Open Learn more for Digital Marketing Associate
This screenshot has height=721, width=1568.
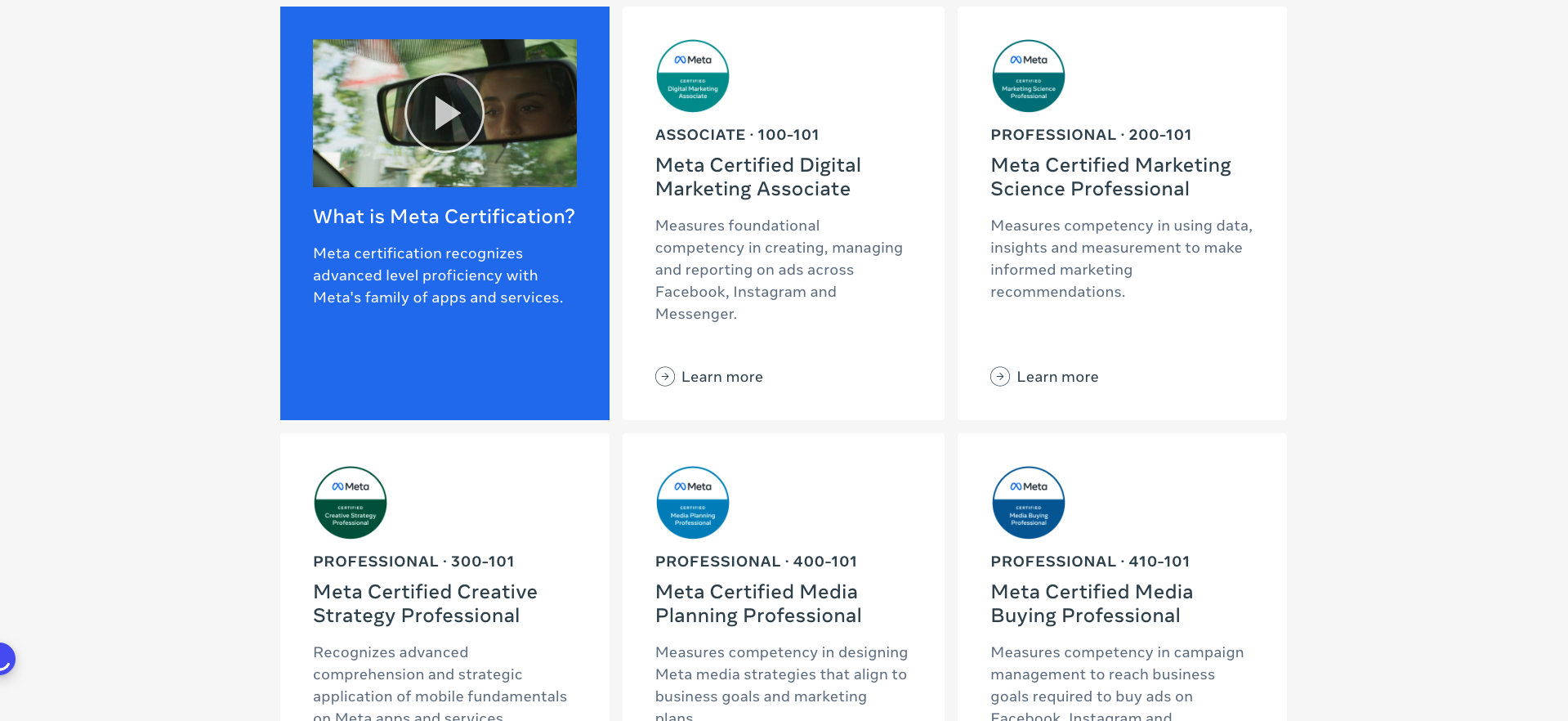coord(709,377)
